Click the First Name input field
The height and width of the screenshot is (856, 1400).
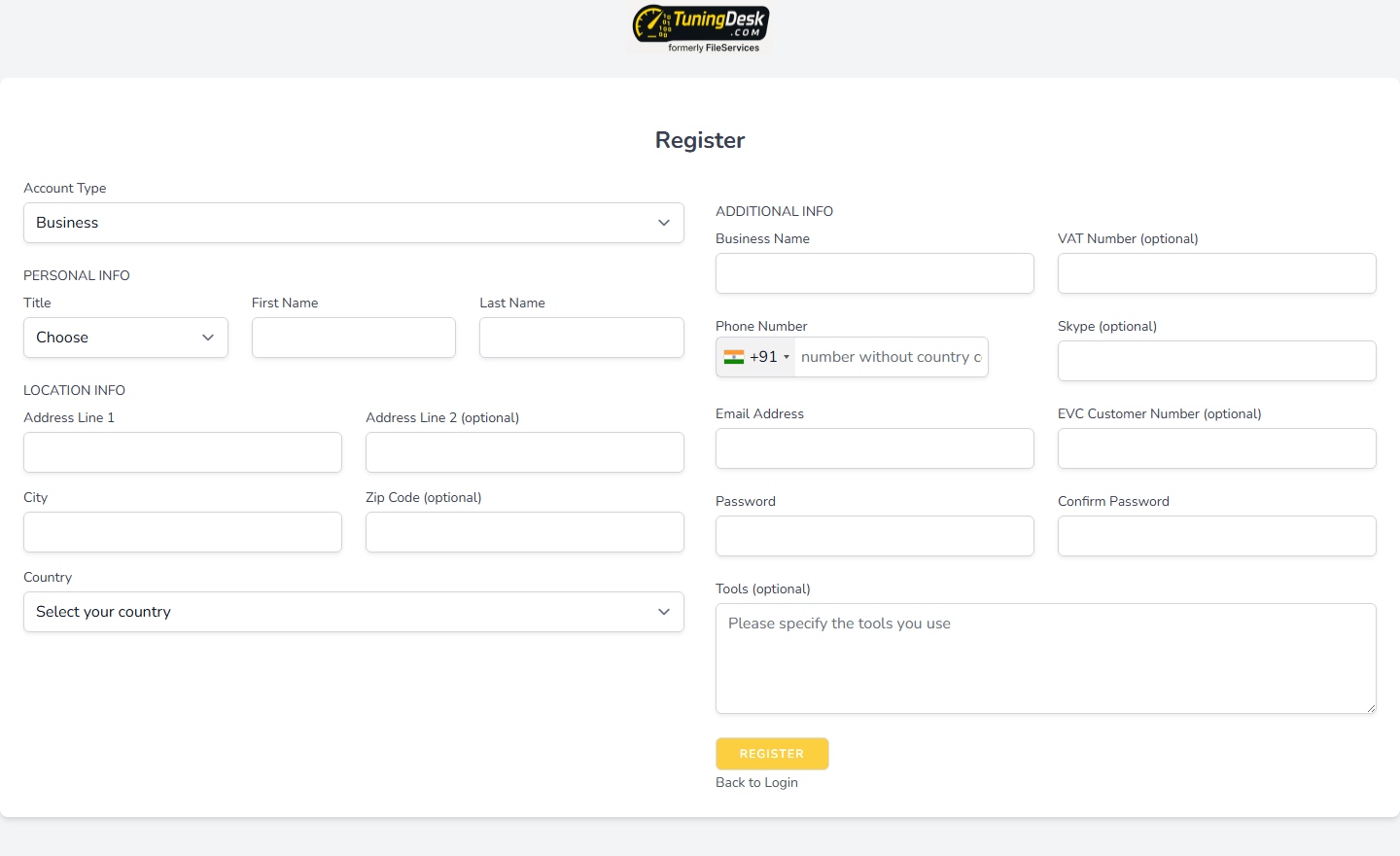pos(353,338)
